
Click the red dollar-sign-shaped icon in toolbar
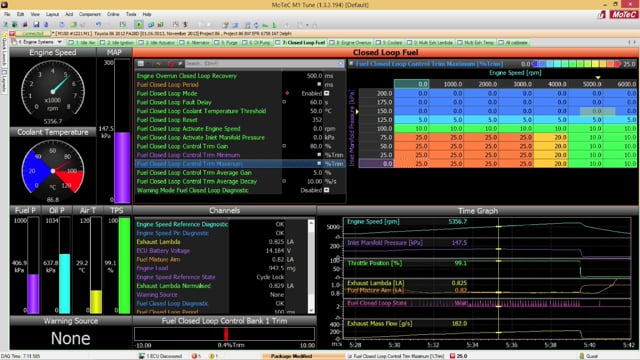coord(185,25)
